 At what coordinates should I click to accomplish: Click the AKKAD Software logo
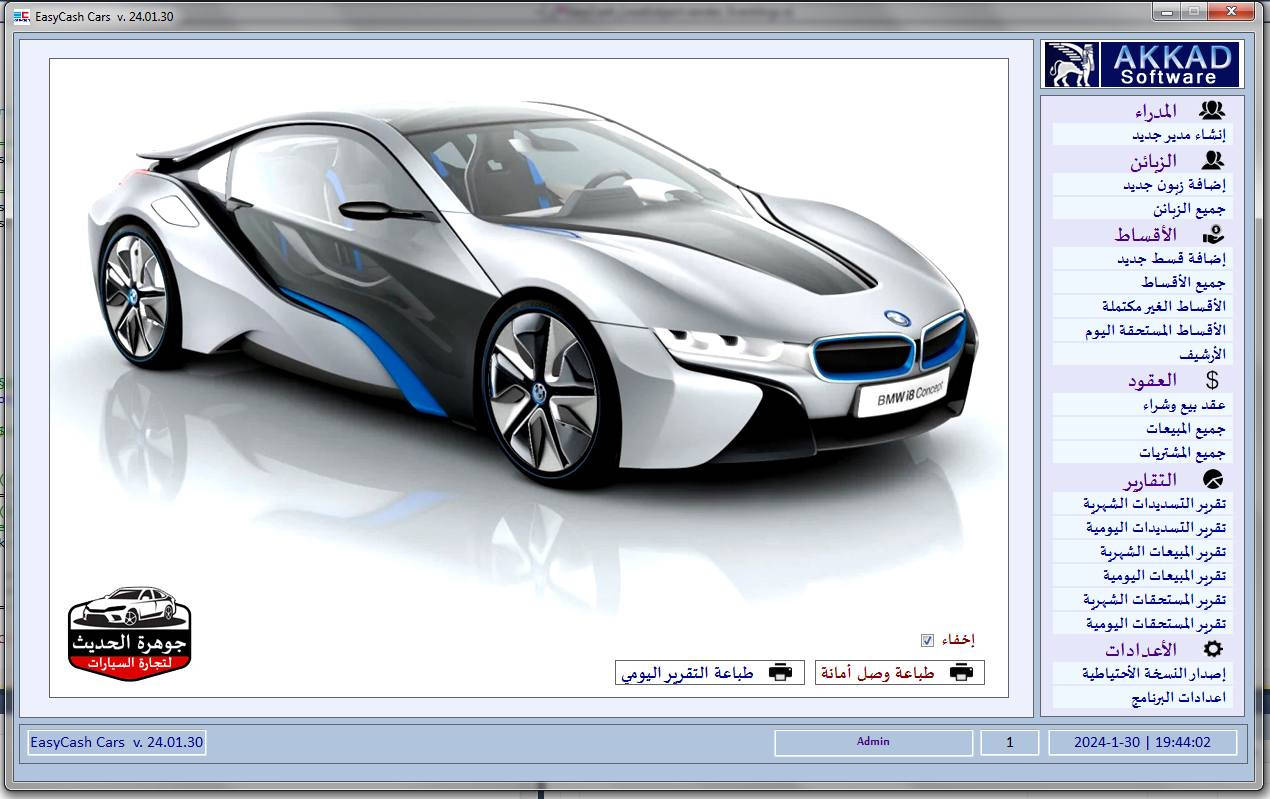click(1142, 65)
